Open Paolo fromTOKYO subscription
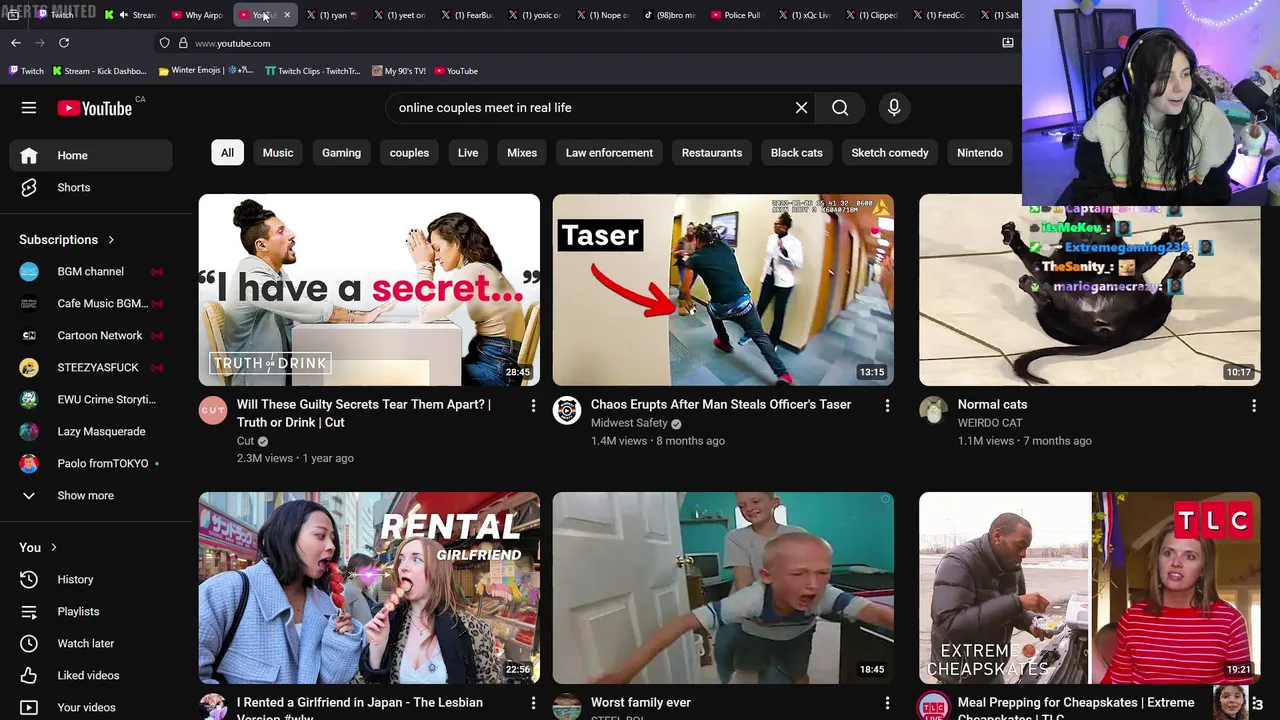The width and height of the screenshot is (1280, 720). (91, 464)
